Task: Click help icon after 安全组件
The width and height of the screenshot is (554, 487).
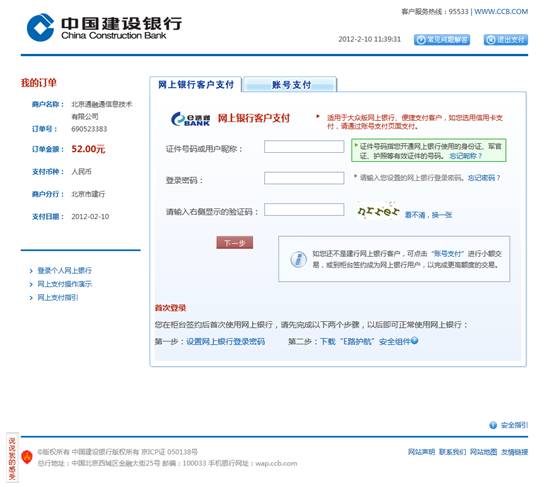Action: tap(414, 341)
